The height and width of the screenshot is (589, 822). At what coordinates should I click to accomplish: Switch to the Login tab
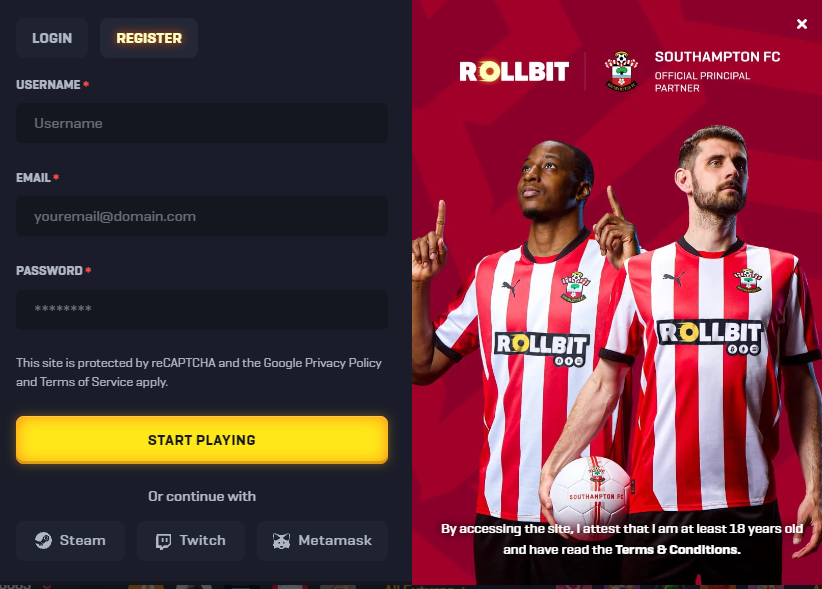52,38
